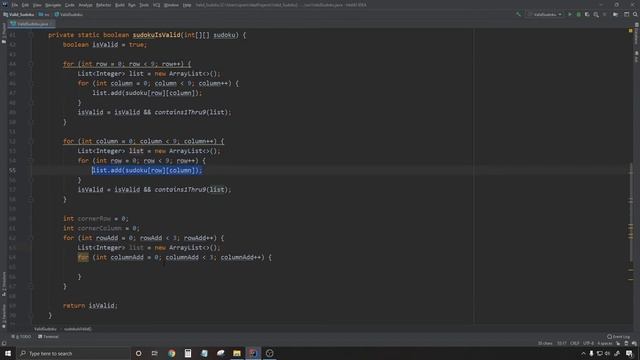The width and height of the screenshot is (640, 360).
Task: Click the Cortana circle icon on taskbar
Action: (138, 353)
